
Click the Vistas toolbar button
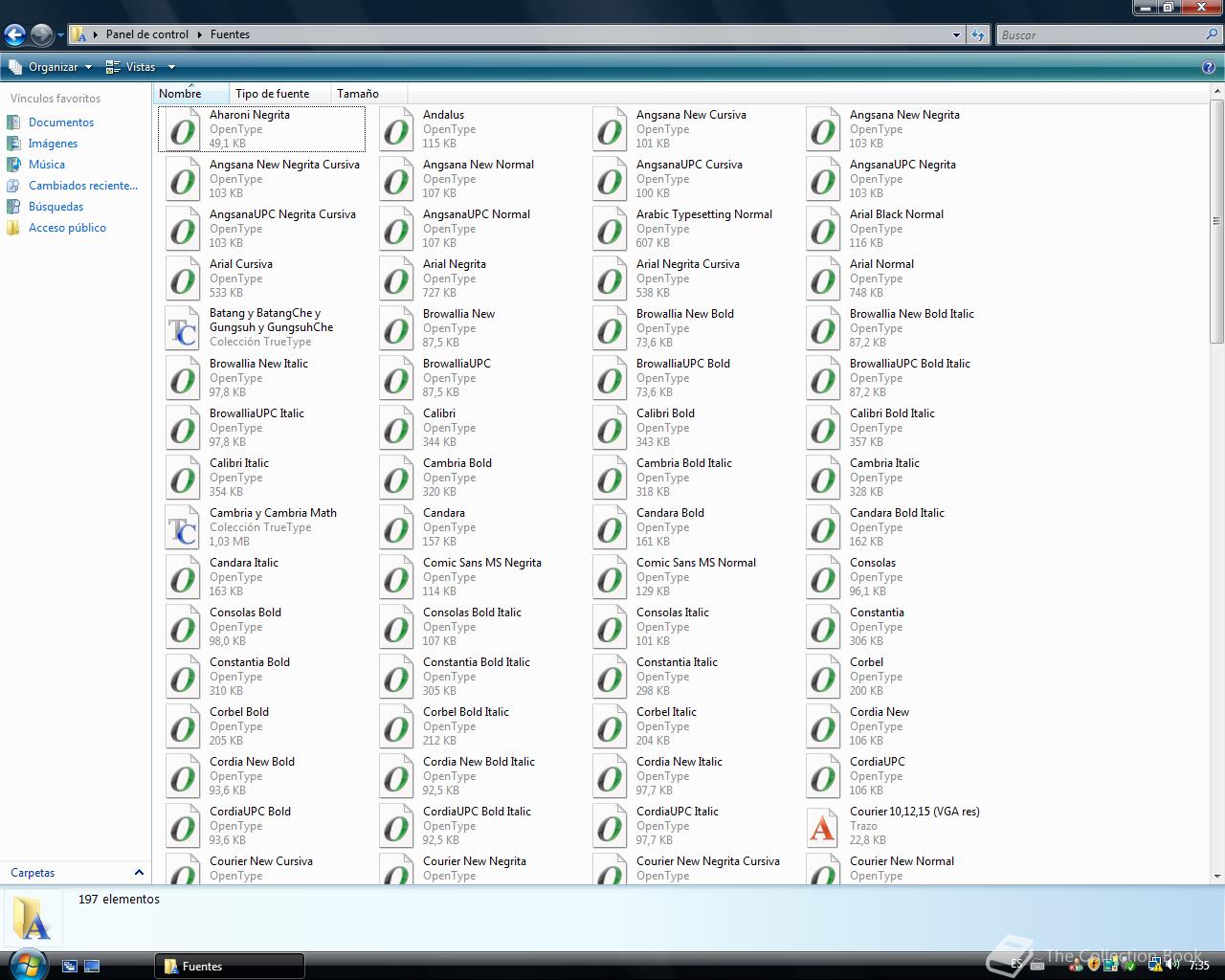click(x=131, y=67)
